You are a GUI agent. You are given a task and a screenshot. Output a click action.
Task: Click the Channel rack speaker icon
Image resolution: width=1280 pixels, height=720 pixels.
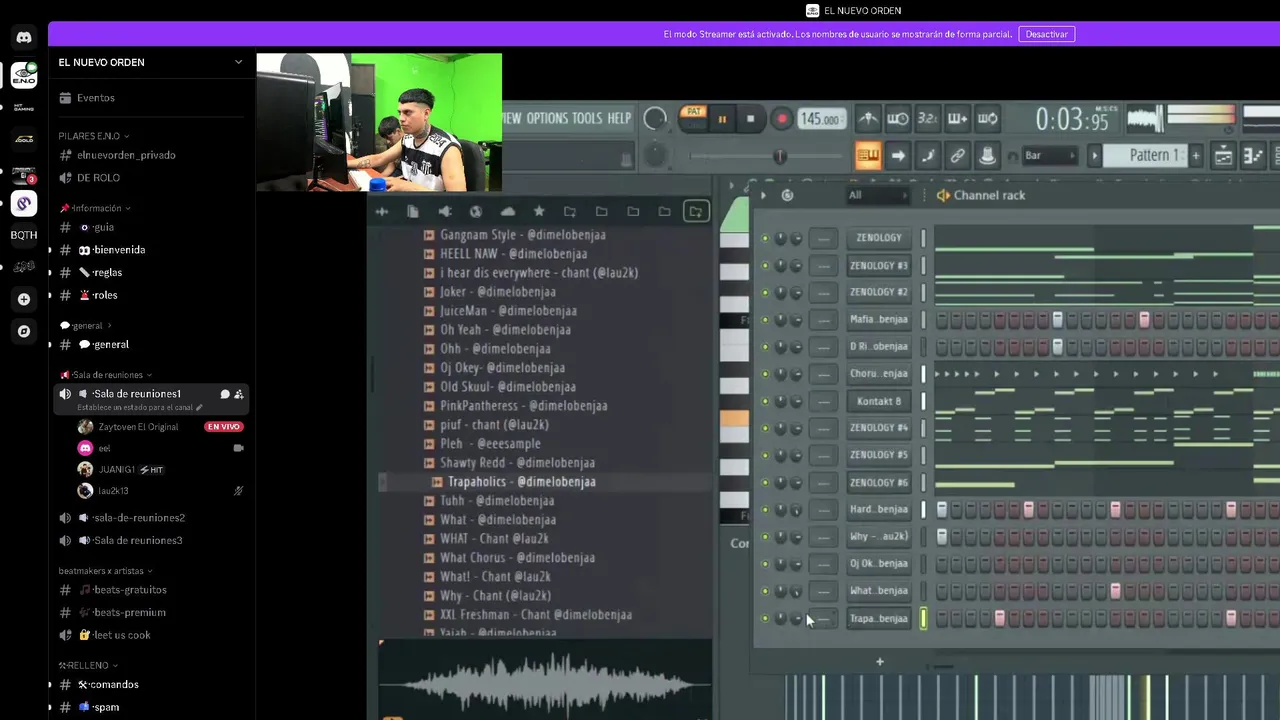[x=942, y=195]
